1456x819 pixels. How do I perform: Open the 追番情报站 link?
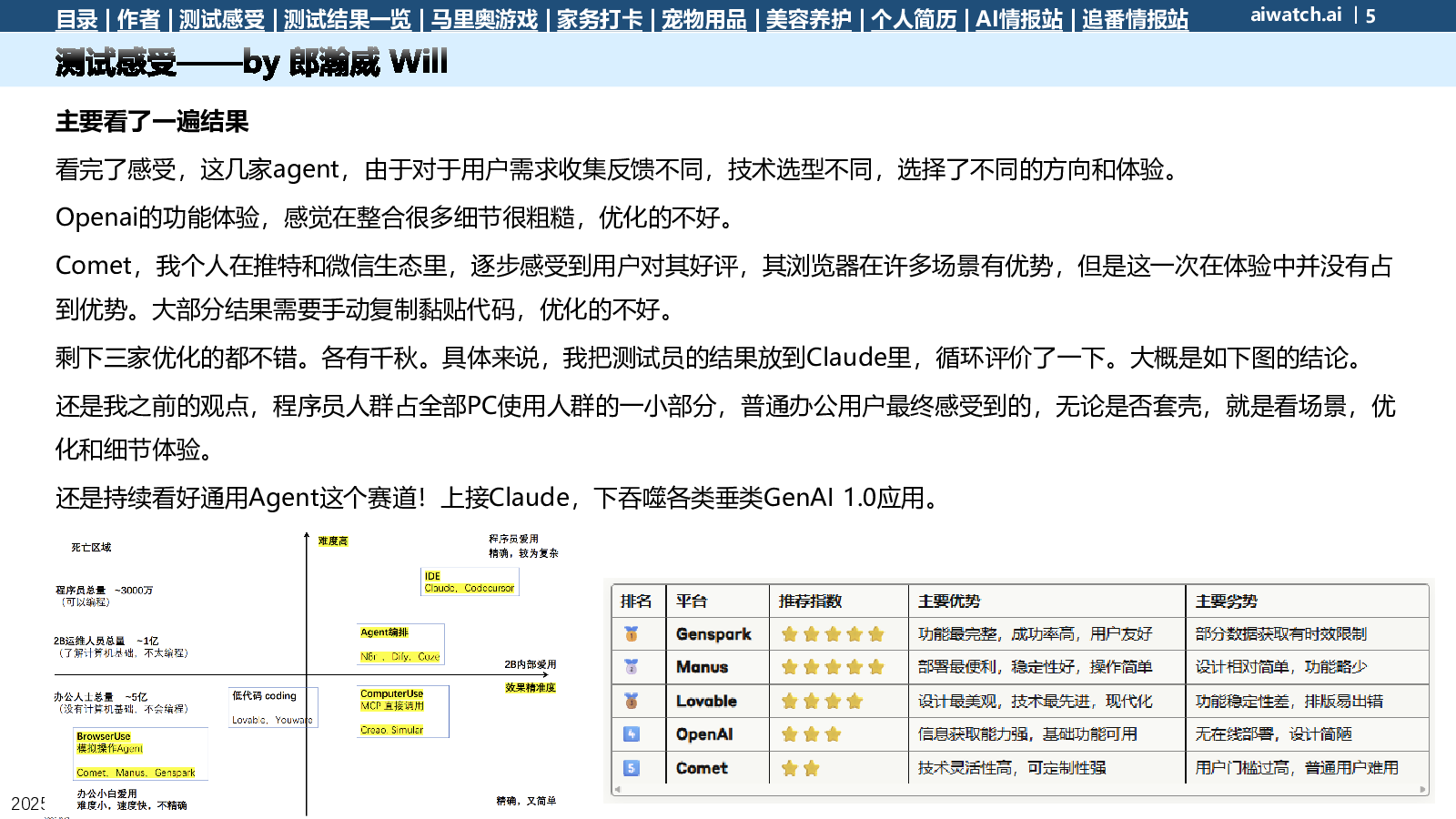[x=1135, y=19]
